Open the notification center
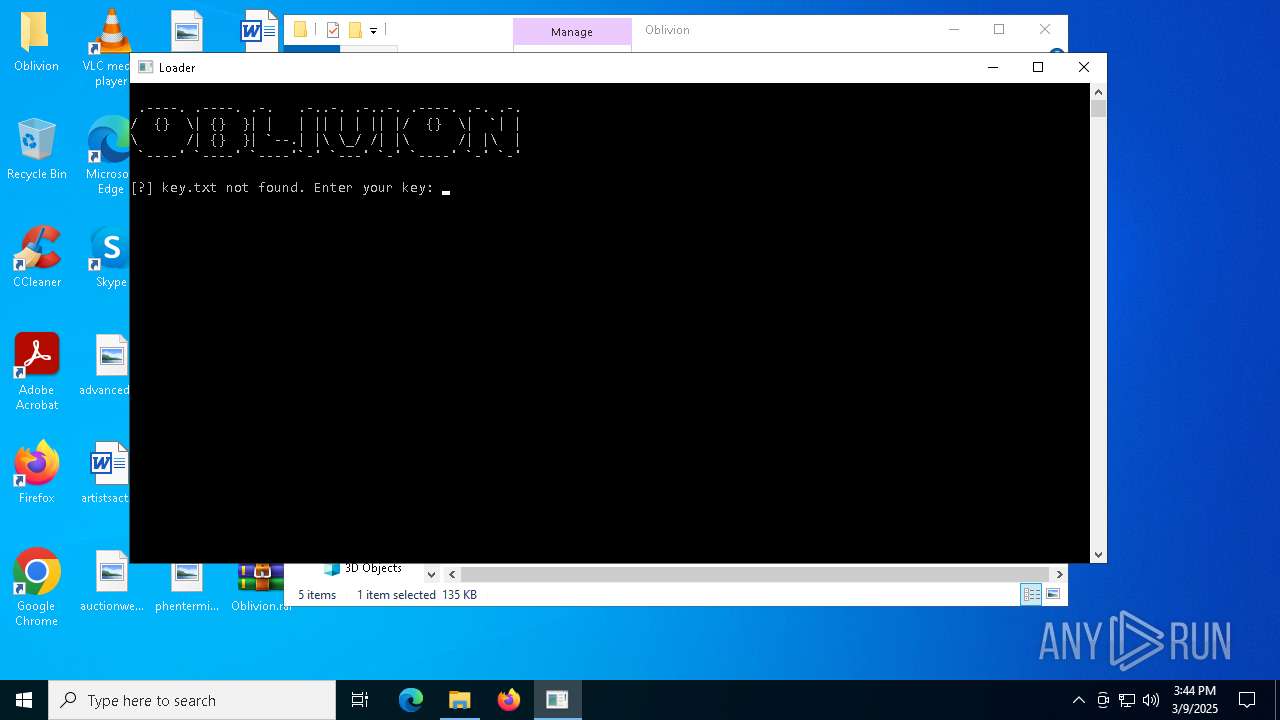 1247,700
